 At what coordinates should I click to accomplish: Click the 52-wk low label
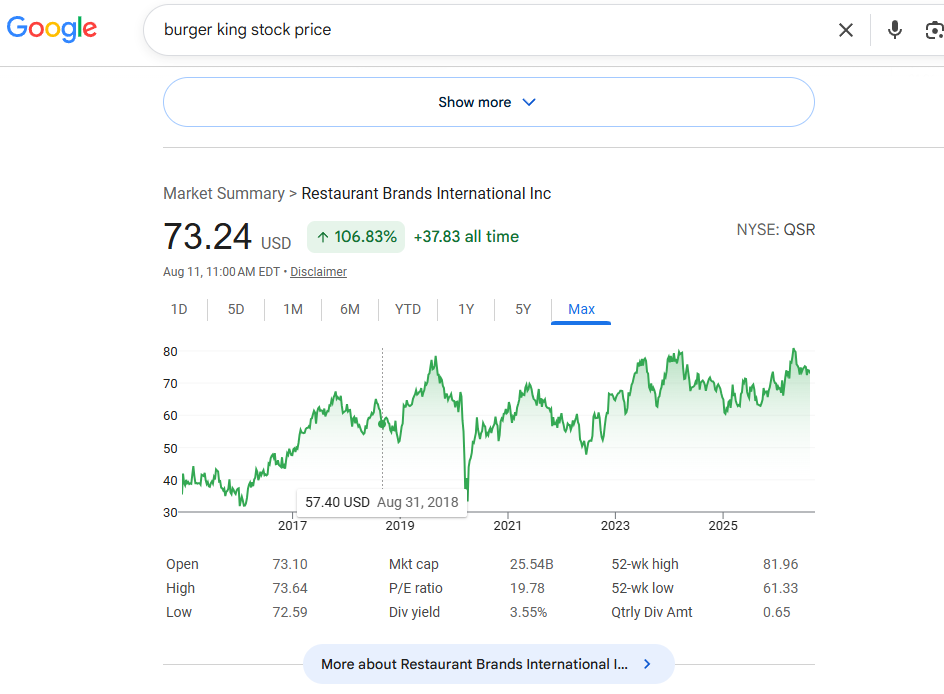(x=642, y=588)
